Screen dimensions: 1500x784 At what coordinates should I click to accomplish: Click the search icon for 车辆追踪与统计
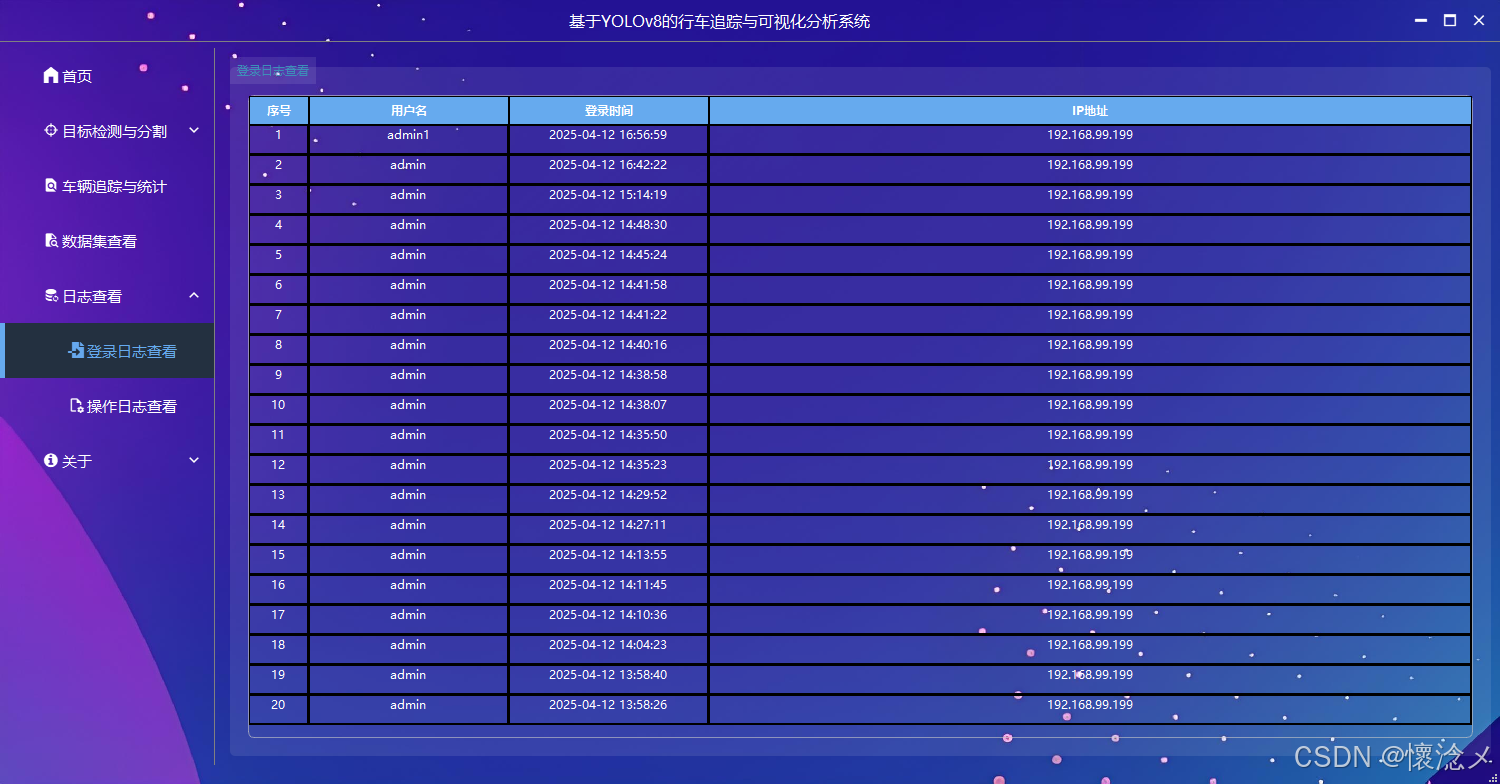pyautogui.click(x=51, y=185)
